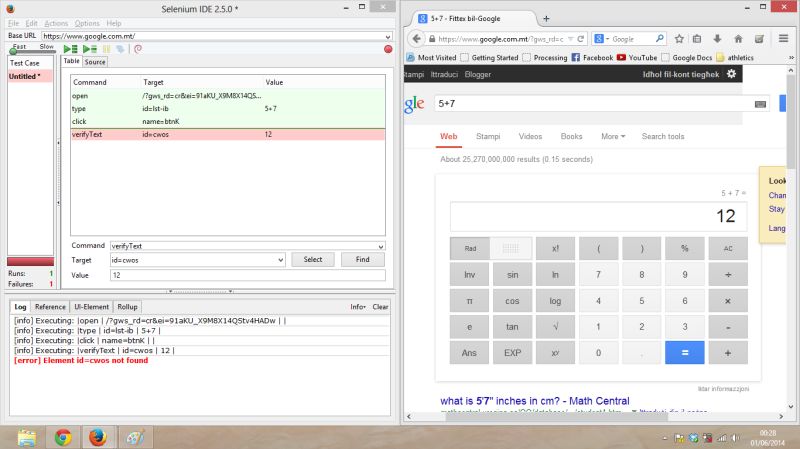Image resolution: width=800 pixels, height=449 pixels.
Task: Click the Select button next to Target
Action: (x=313, y=260)
